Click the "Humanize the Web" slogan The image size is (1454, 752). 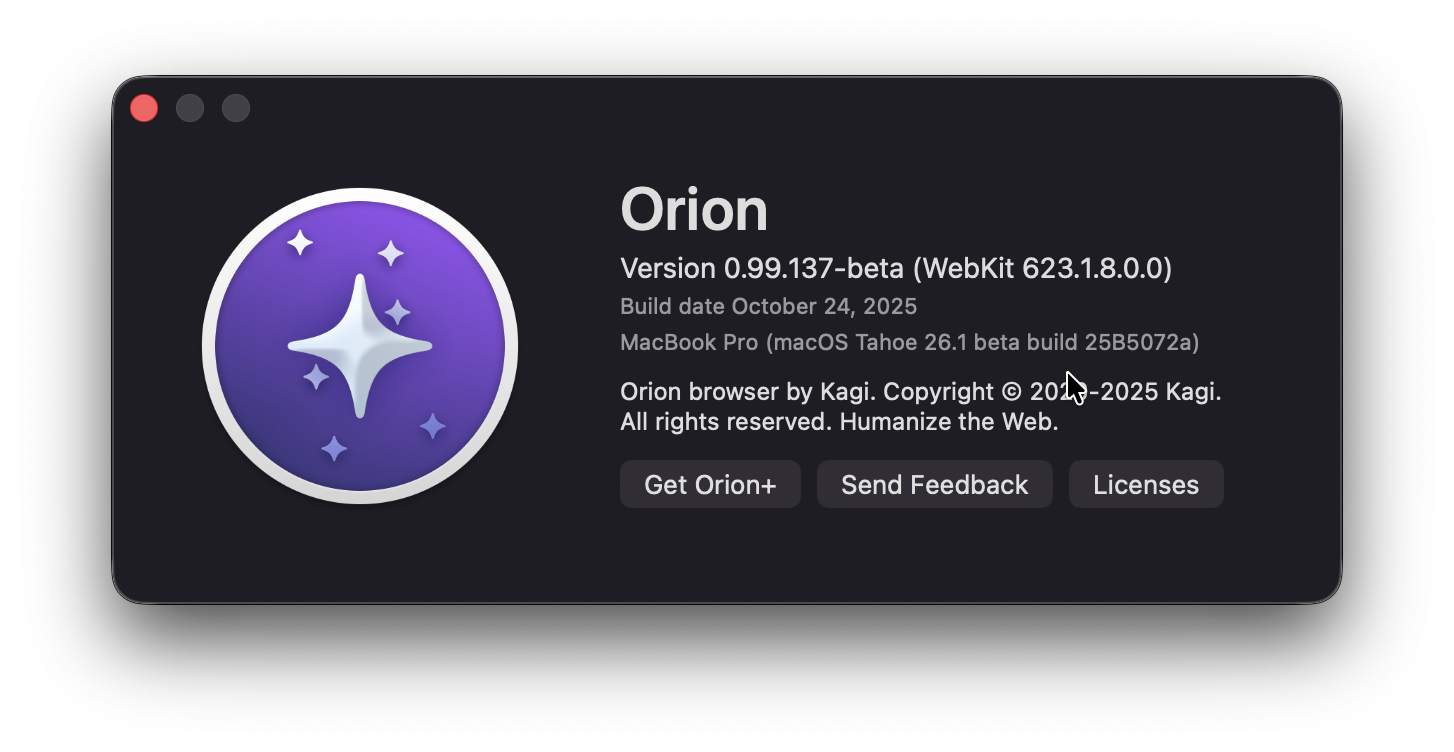(x=948, y=422)
